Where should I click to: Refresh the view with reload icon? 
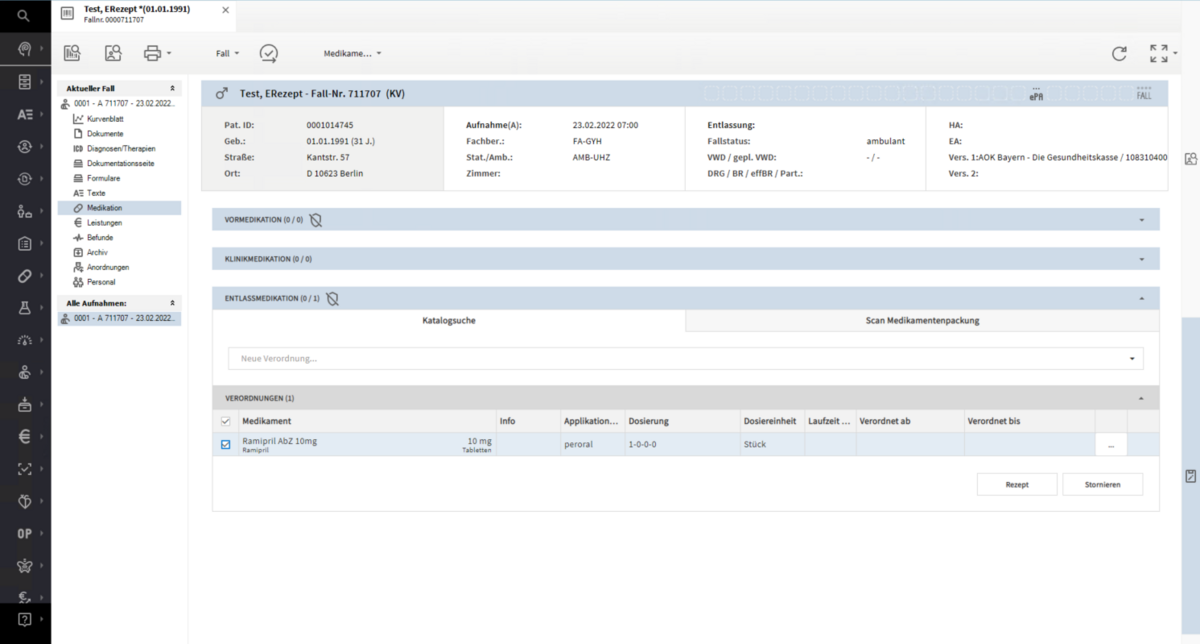click(1120, 53)
